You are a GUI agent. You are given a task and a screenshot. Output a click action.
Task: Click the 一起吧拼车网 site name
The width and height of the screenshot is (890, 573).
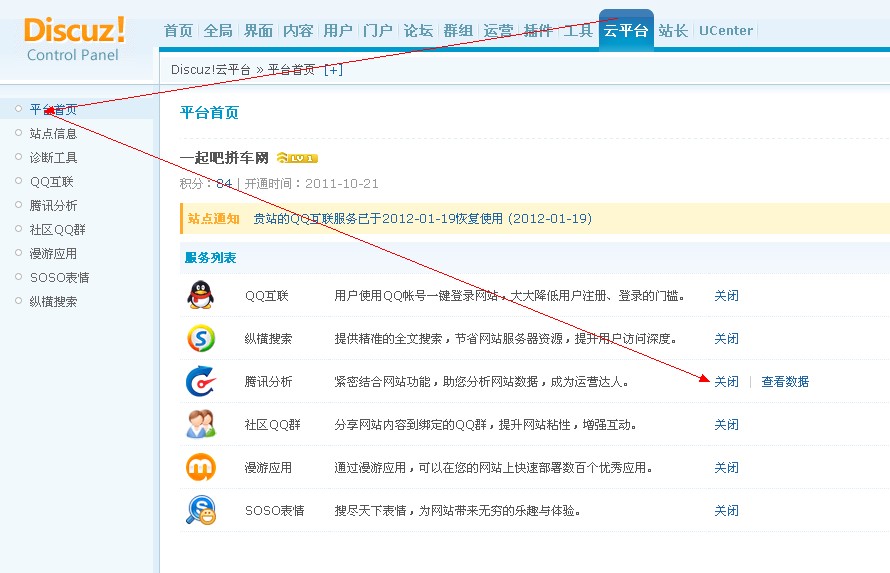[x=224, y=158]
